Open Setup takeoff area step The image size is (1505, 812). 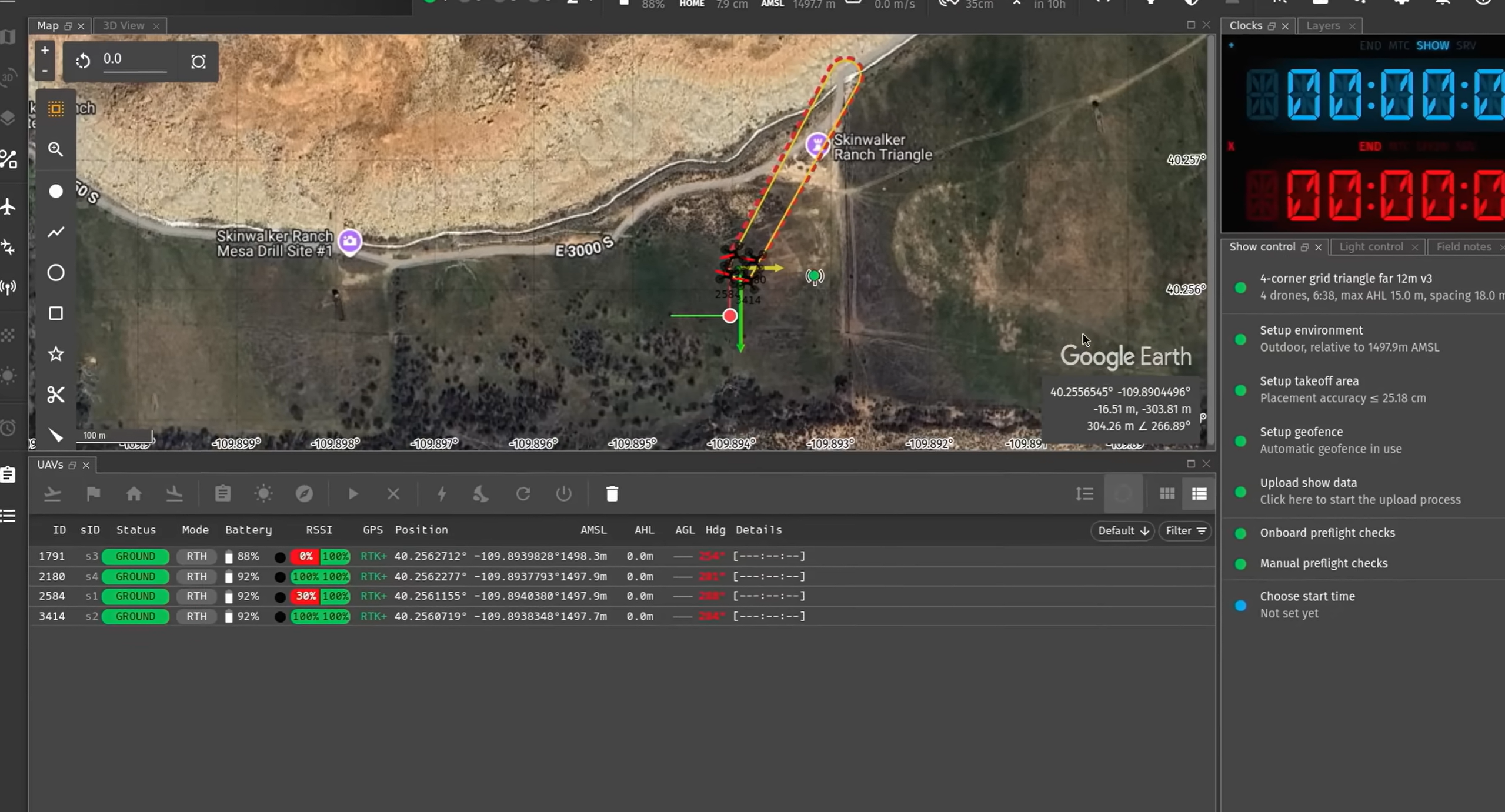click(x=1363, y=390)
